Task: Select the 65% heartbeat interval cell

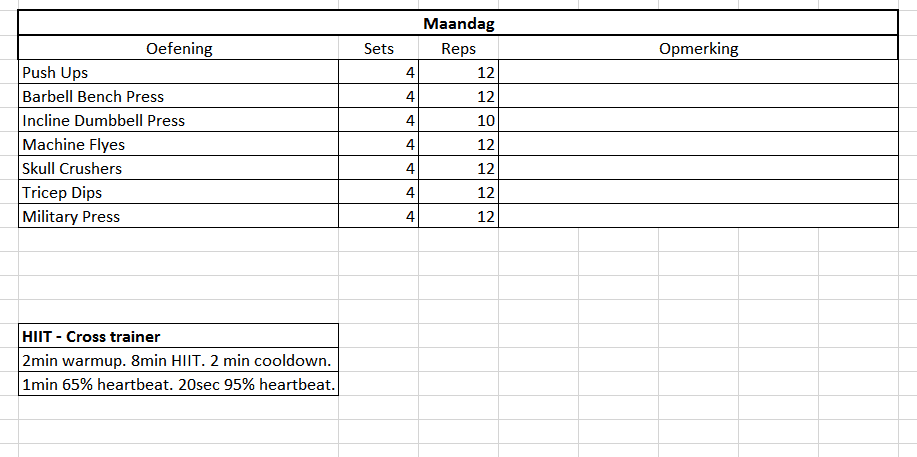Action: (x=179, y=384)
